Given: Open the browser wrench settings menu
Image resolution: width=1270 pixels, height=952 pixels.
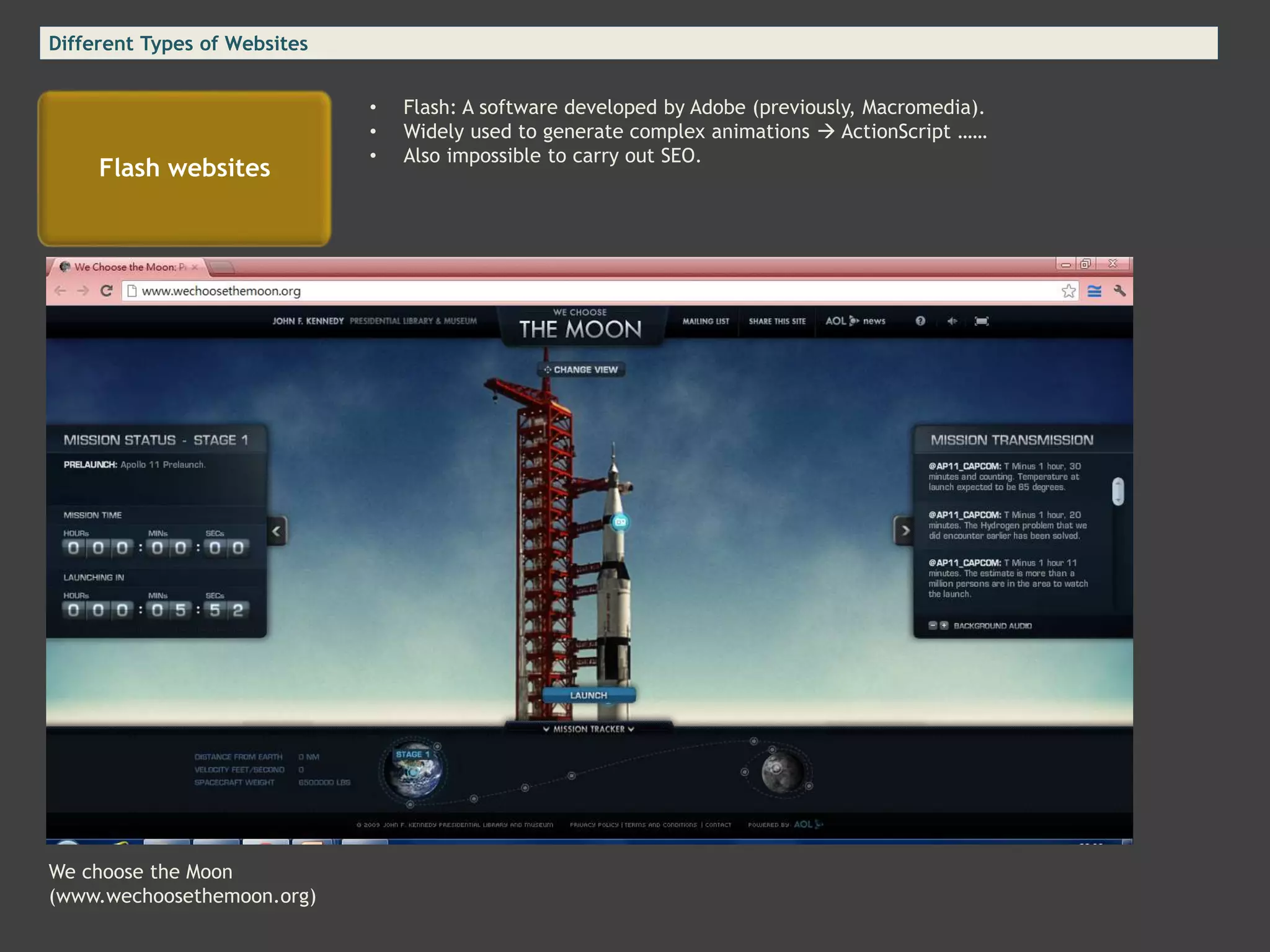Looking at the screenshot, I should [x=1120, y=291].
